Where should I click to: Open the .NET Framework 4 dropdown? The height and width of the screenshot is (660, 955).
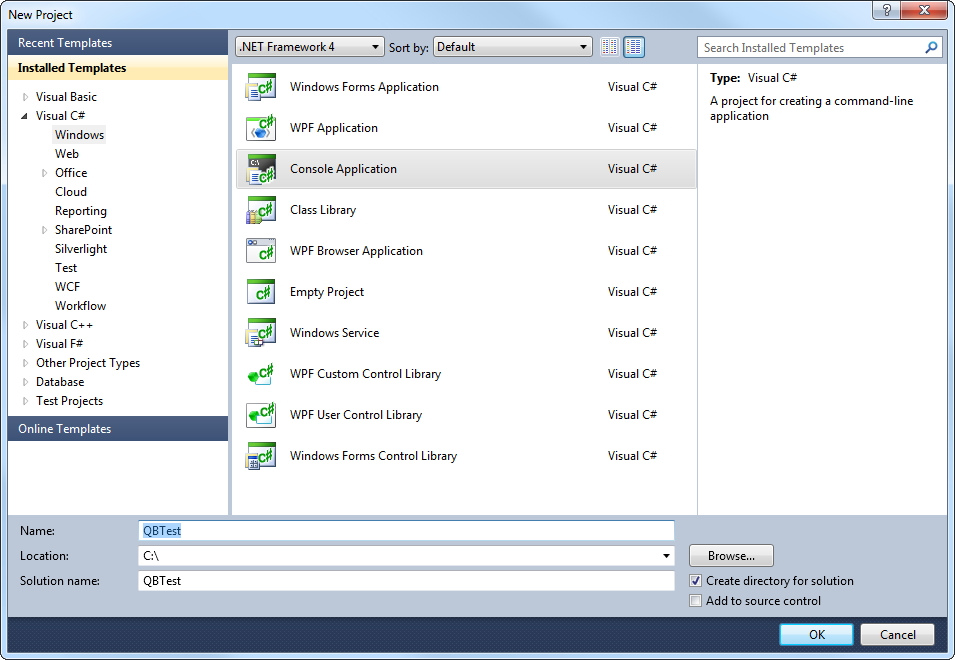pos(309,47)
